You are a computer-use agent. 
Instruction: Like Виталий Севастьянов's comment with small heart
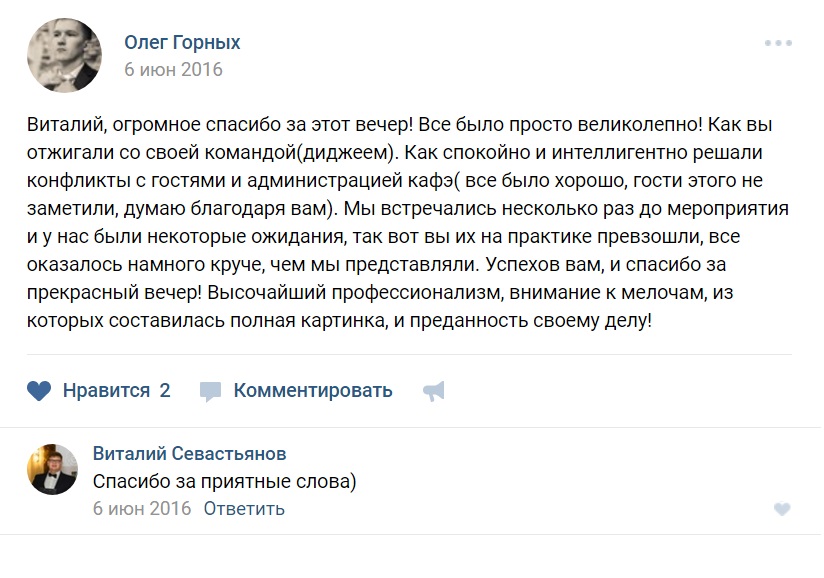(x=782, y=509)
